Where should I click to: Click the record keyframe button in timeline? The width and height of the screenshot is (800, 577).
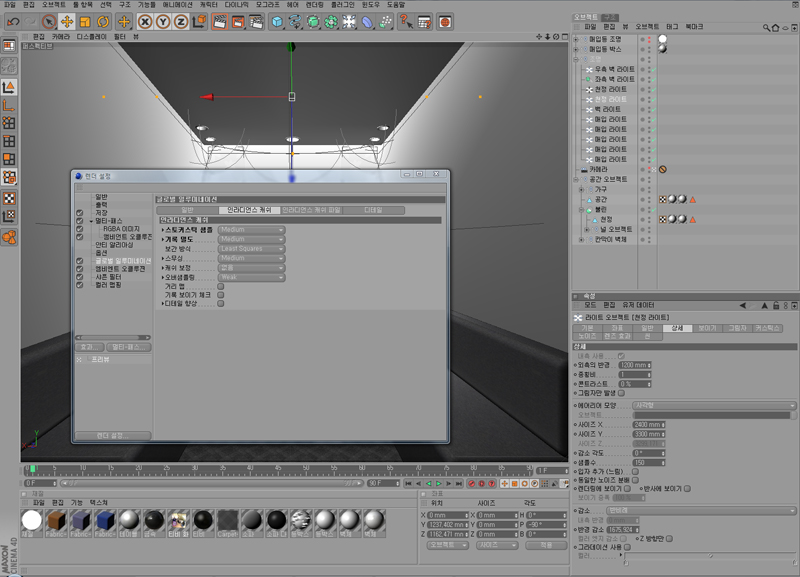pos(471,483)
